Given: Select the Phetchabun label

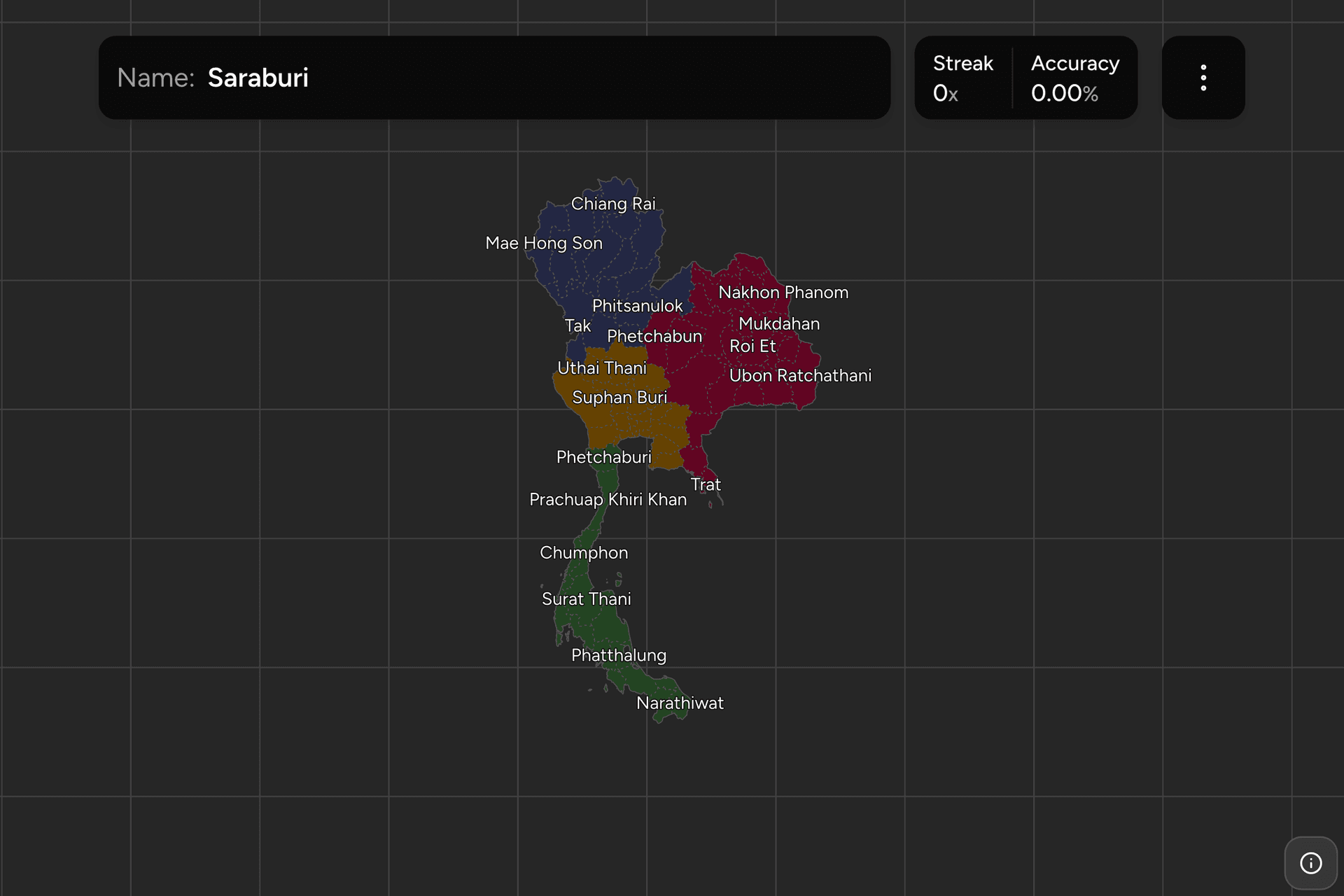Looking at the screenshot, I should coord(654,337).
